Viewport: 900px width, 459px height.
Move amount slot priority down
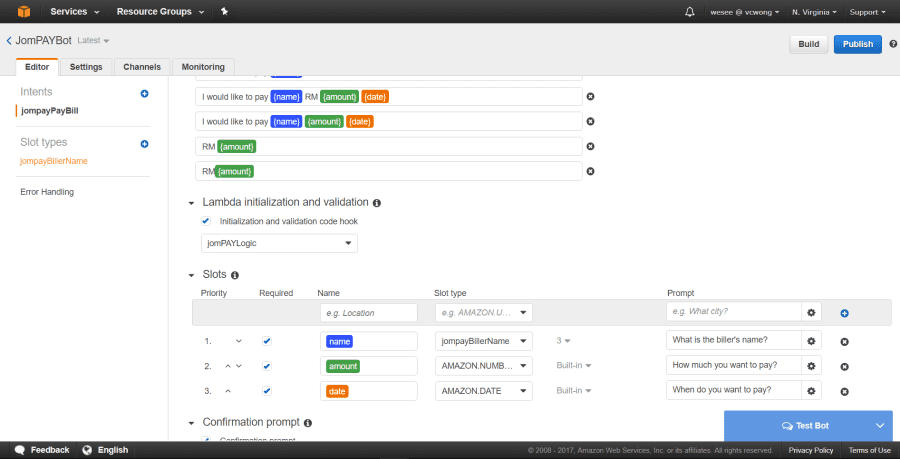[239, 366]
